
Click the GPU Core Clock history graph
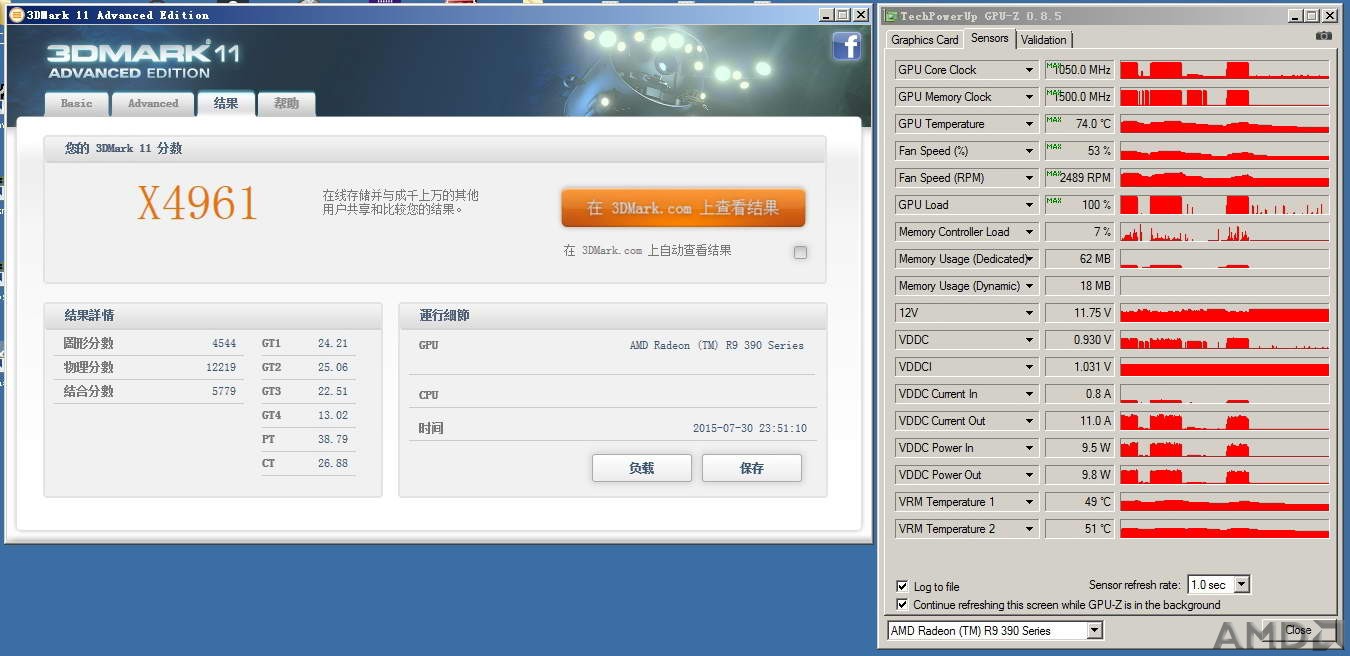pos(1224,70)
